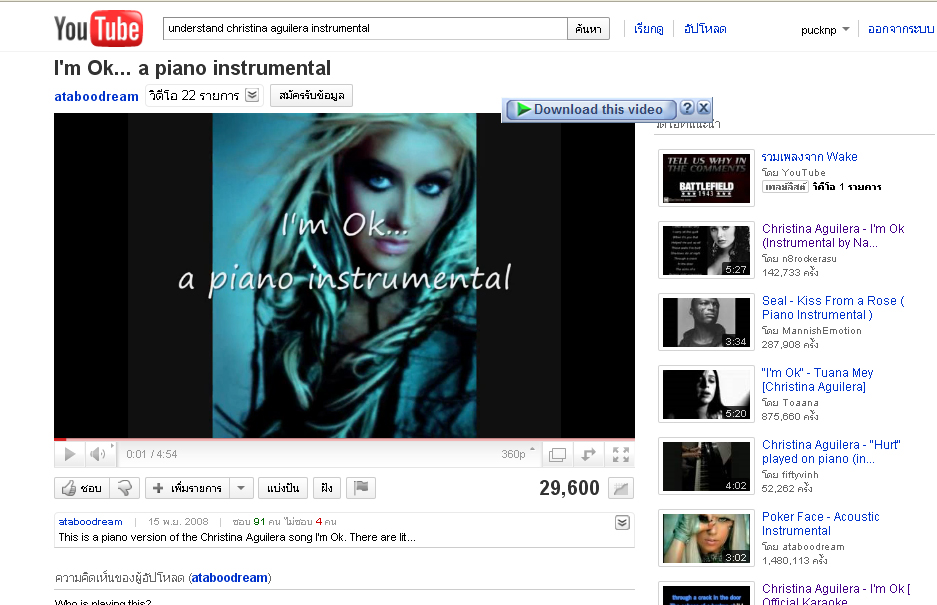Click the 1,480,113 ครั้ง view count
The width and height of the screenshot is (937, 605).
794,561
